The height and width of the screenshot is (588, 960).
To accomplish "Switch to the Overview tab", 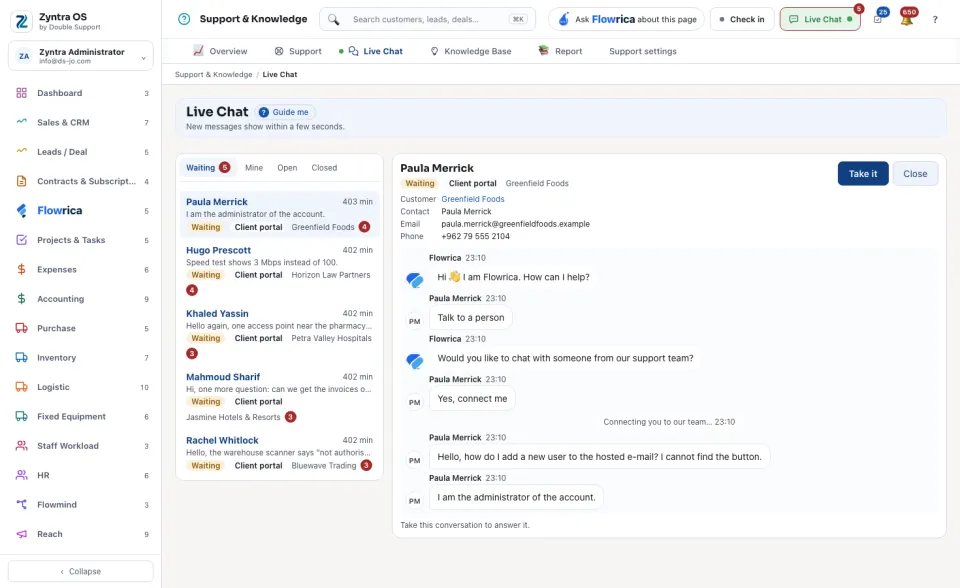I will click(220, 51).
